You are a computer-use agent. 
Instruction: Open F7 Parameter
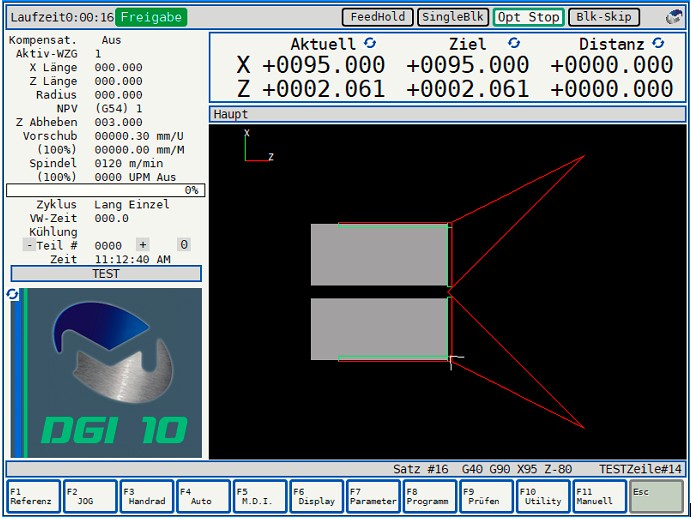point(373,497)
